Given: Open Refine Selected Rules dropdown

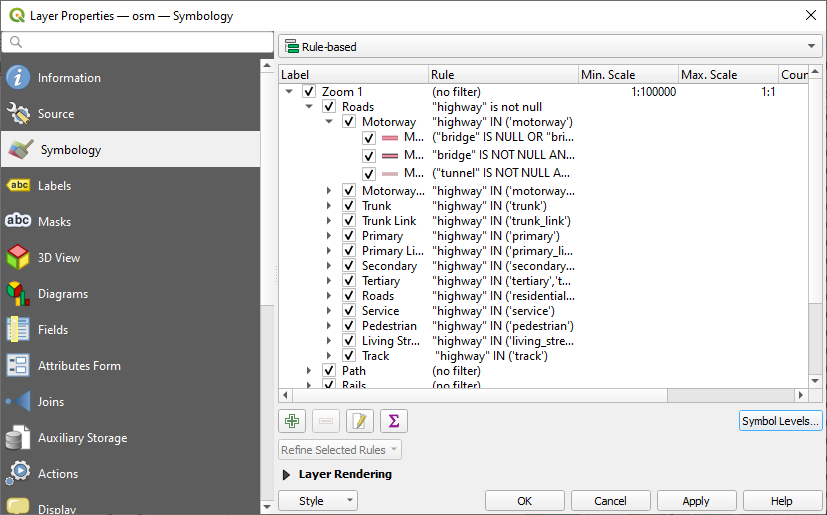Looking at the screenshot, I should [340, 450].
